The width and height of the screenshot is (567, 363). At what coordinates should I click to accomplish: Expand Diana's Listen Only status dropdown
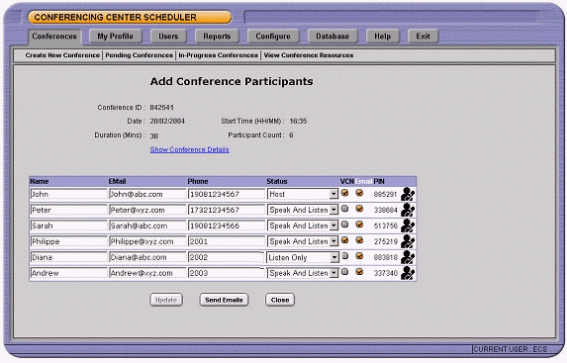pyautogui.click(x=303, y=257)
